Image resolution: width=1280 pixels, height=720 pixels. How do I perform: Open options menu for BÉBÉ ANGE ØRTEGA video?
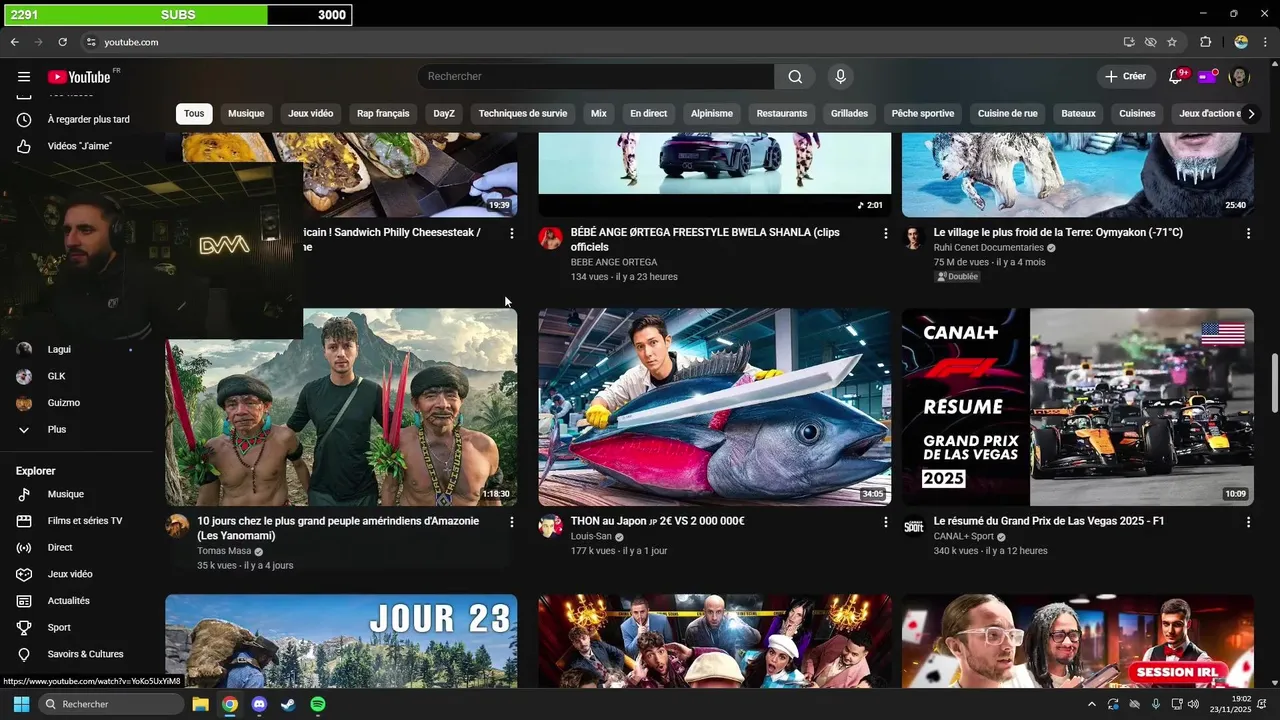885,233
